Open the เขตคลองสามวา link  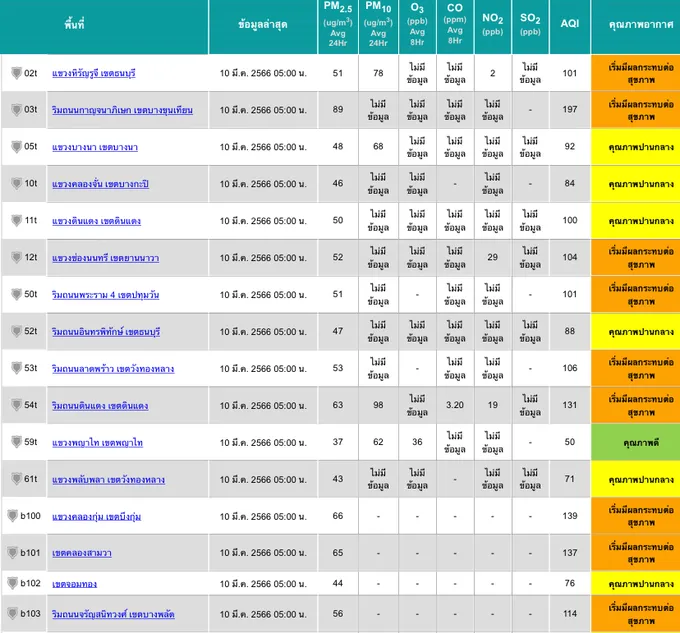click(82, 553)
